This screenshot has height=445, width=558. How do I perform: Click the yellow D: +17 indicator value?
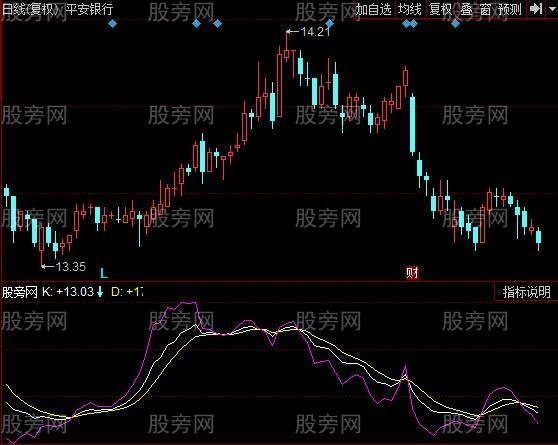pyautogui.click(x=127, y=292)
